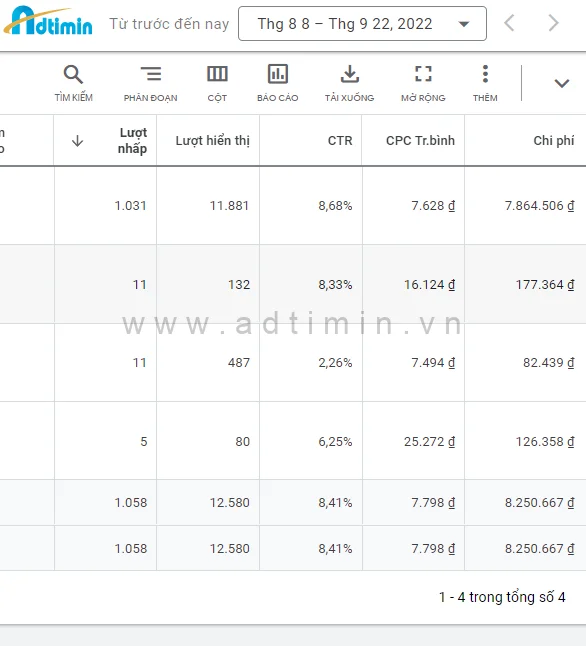
Task: Collapse toolbar with the chevron arrow
Action: pyautogui.click(x=561, y=84)
